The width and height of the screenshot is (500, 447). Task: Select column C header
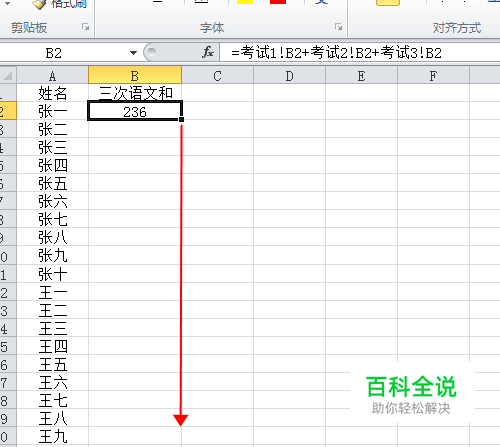(217, 76)
